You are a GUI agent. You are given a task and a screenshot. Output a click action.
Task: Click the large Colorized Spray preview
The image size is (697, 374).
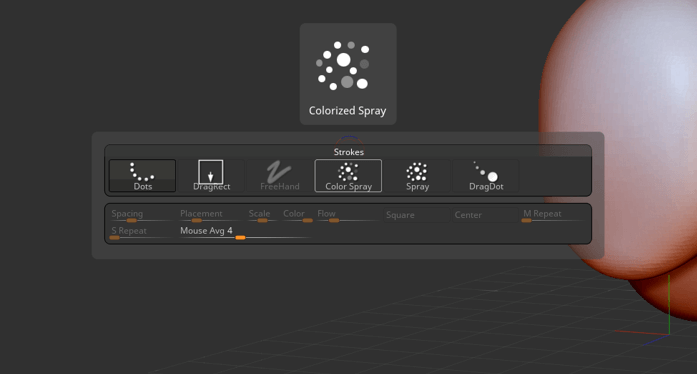tap(348, 74)
